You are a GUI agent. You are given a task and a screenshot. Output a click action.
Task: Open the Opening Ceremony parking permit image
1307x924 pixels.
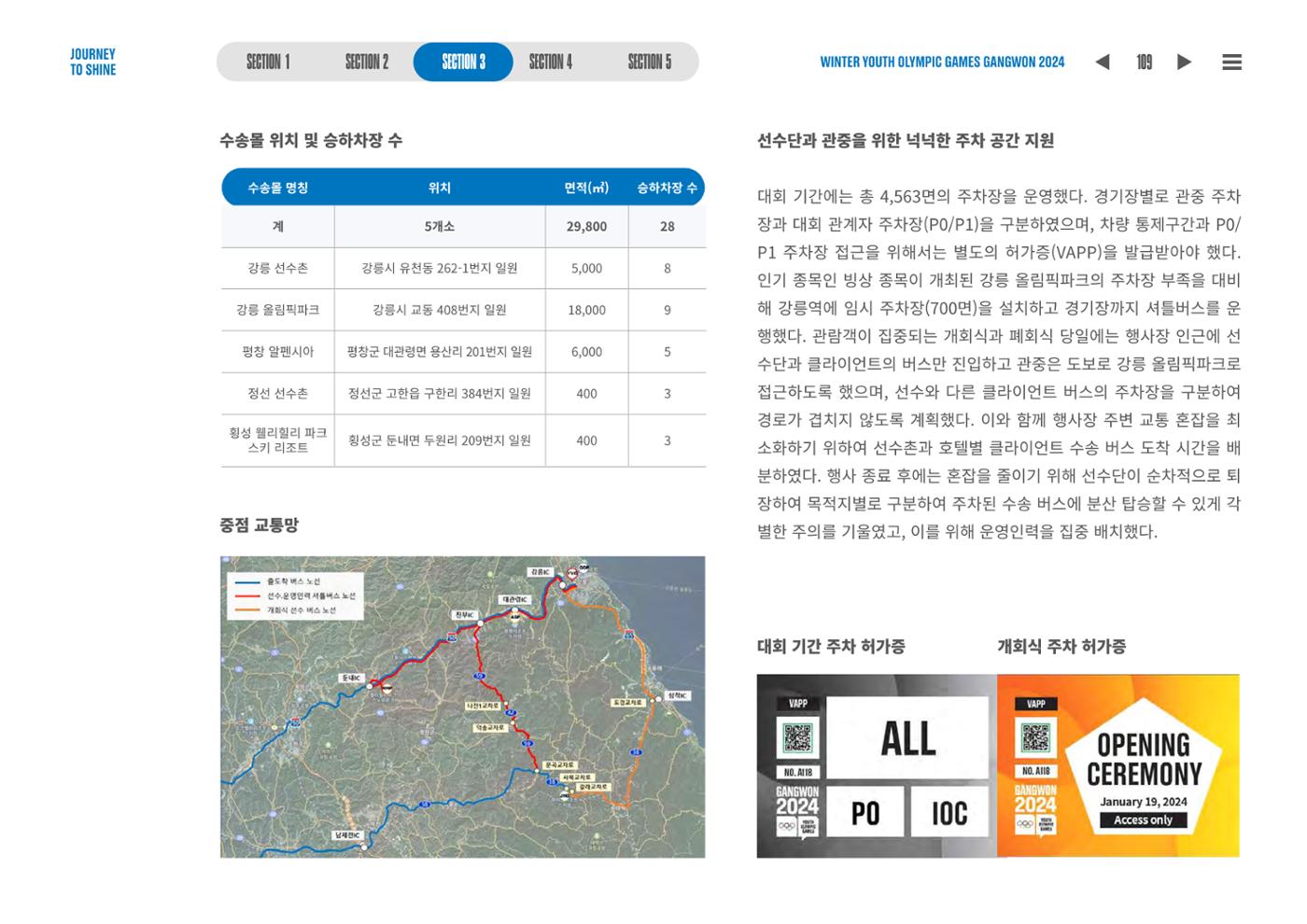point(1118,765)
